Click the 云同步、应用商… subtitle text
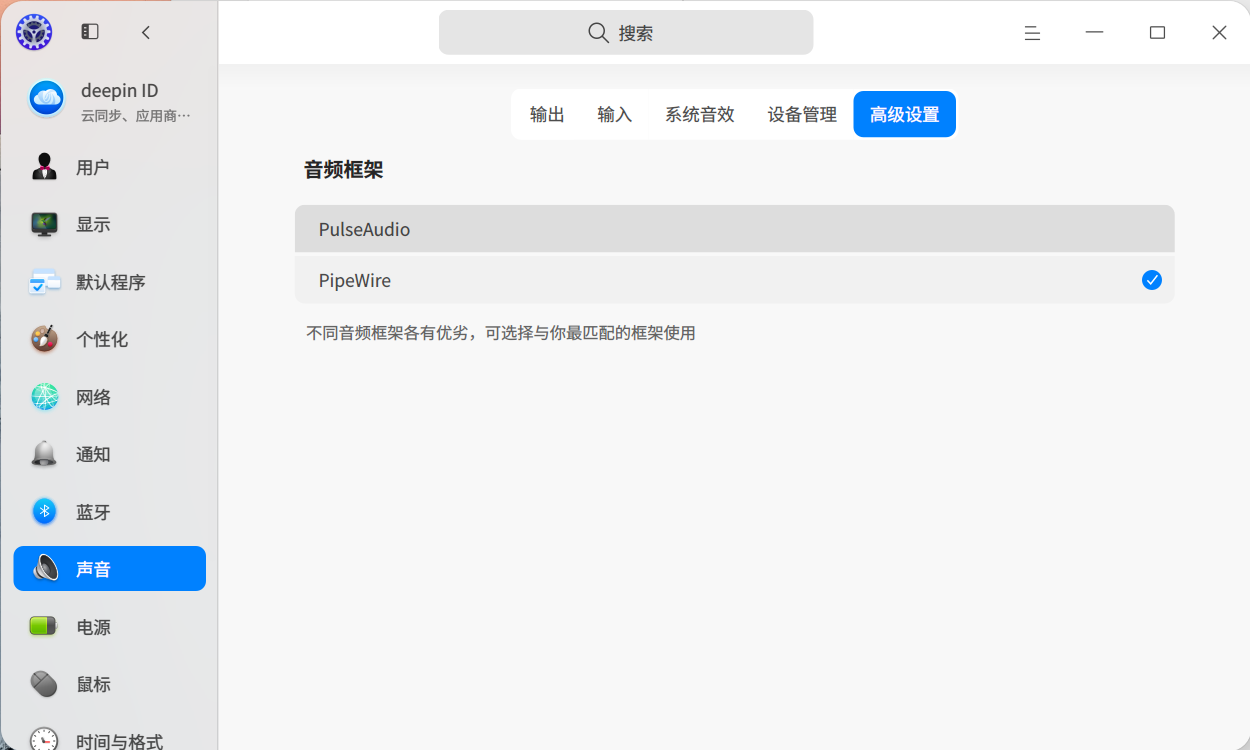 point(136,115)
